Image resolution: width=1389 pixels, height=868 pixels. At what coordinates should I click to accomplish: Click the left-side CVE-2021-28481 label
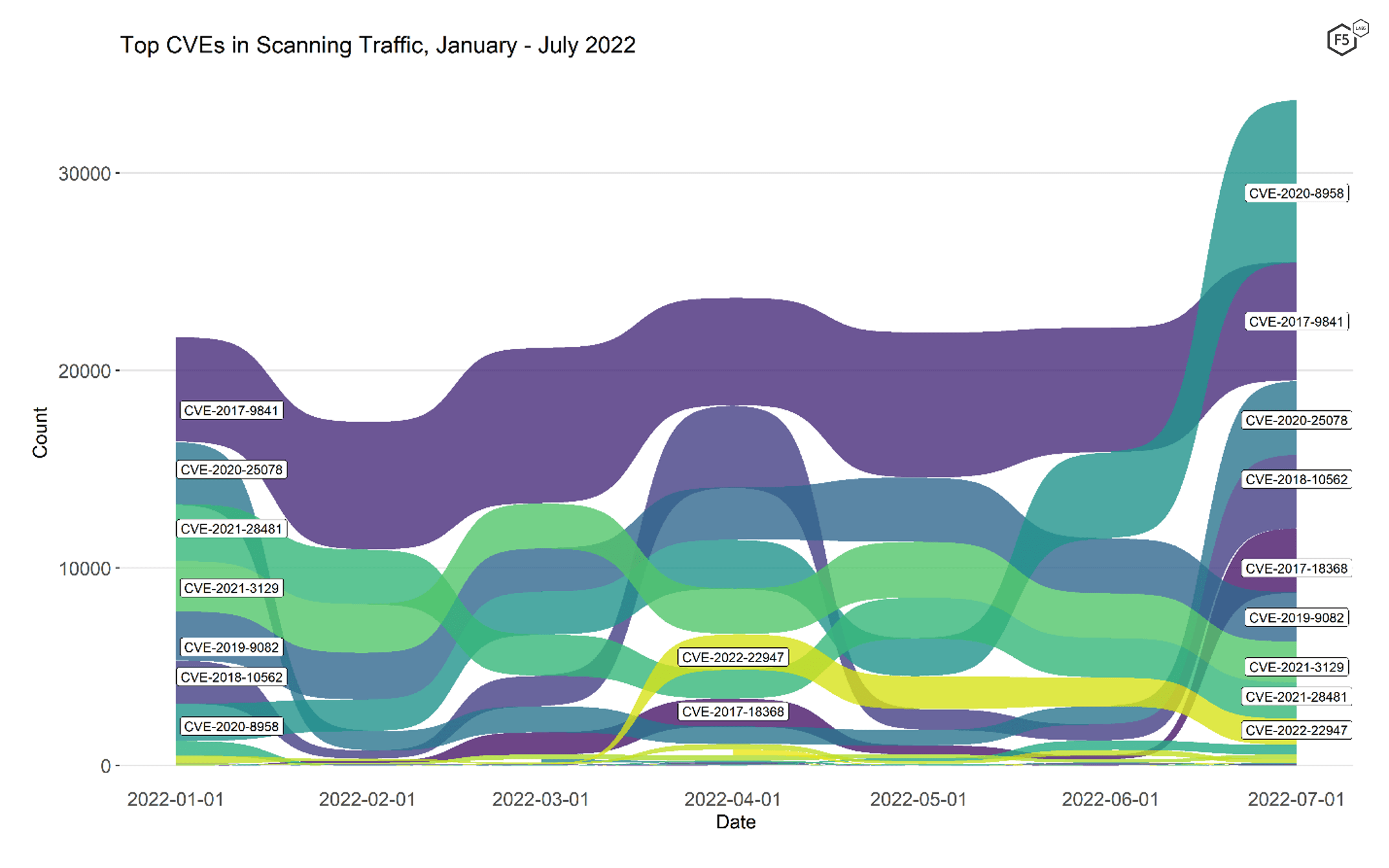[231, 529]
